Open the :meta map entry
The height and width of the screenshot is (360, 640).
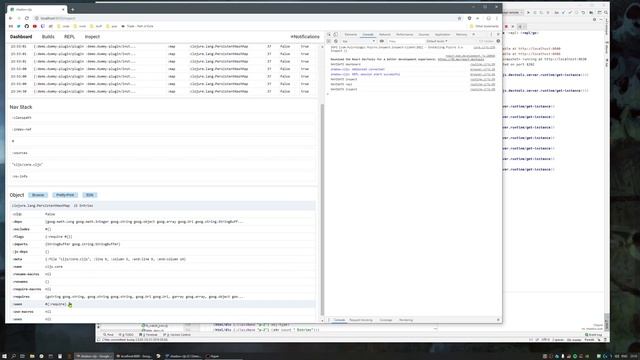coord(163,259)
